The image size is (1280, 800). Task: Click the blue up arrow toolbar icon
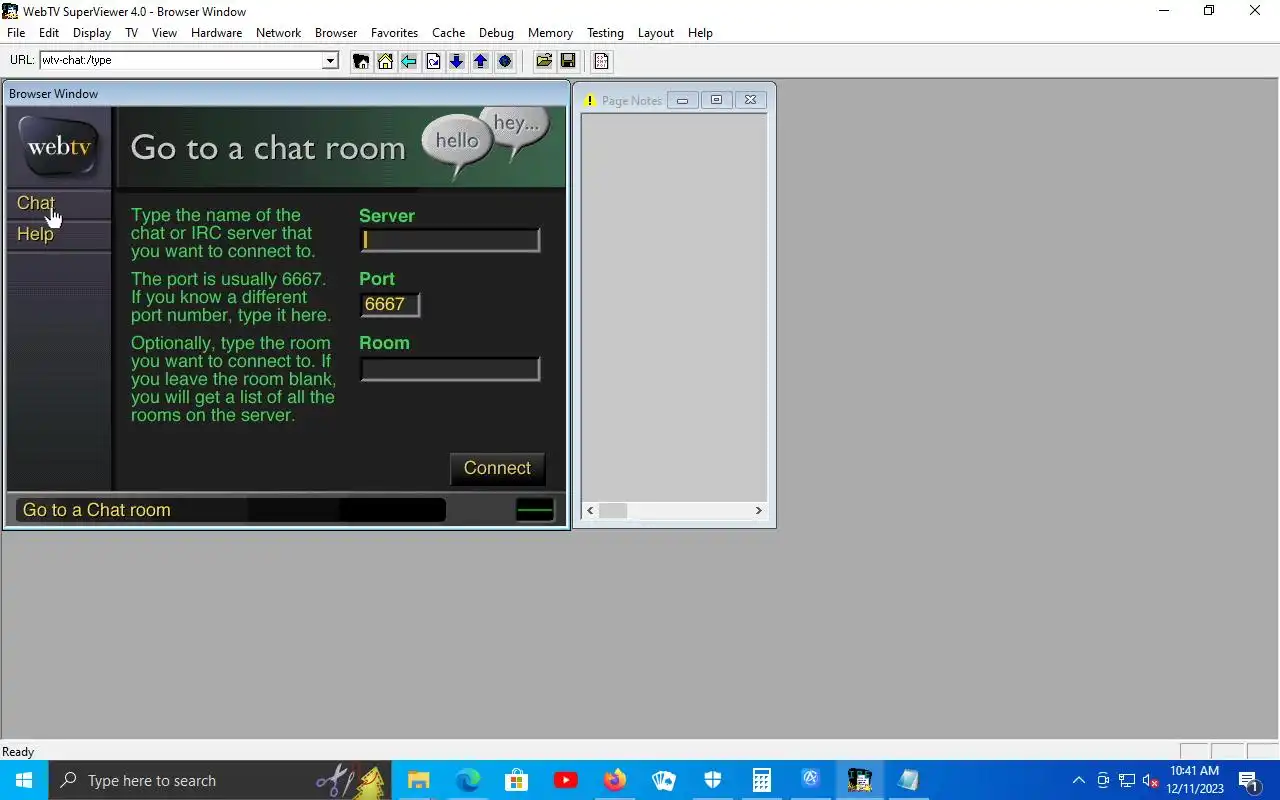point(481,61)
